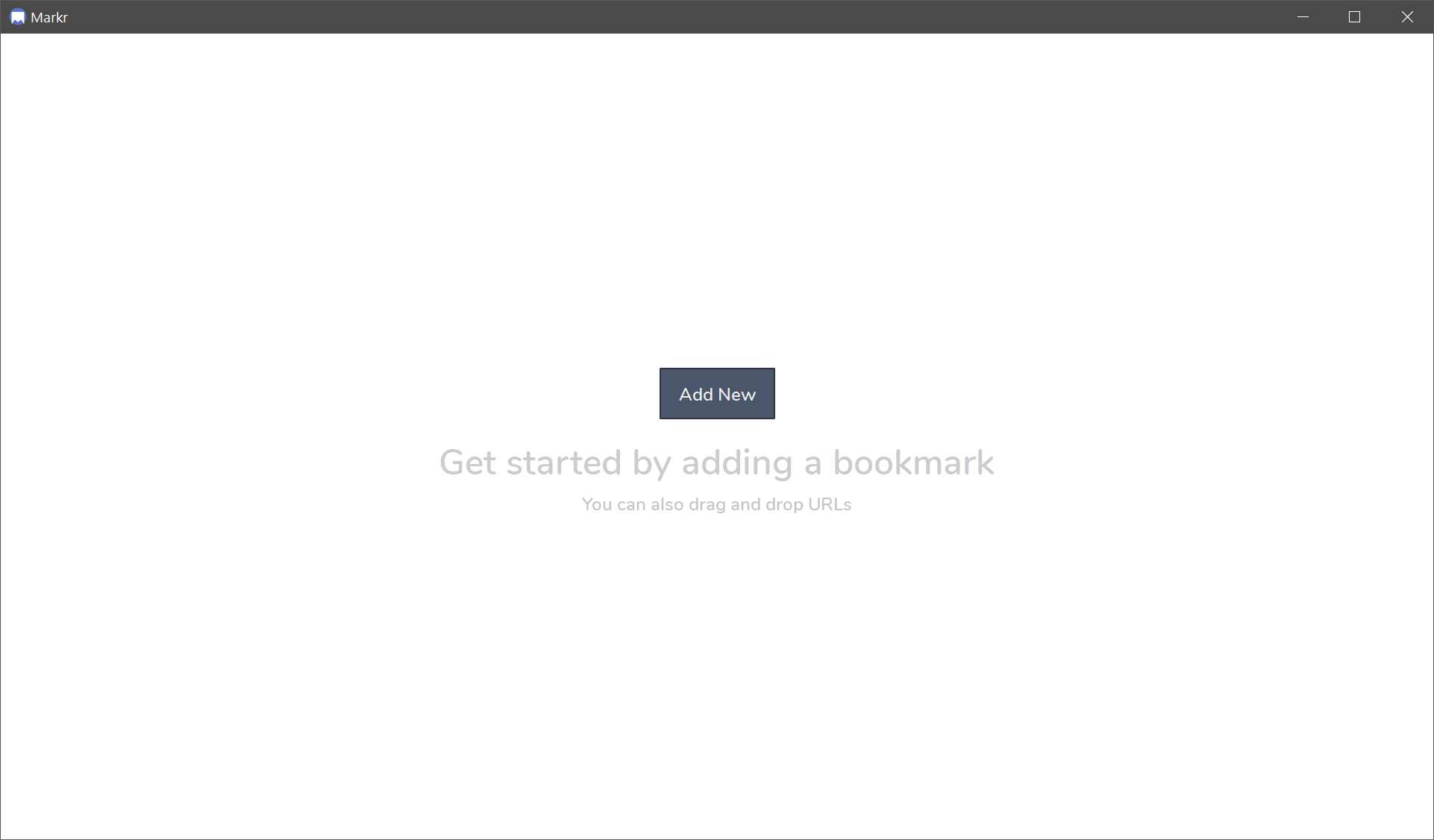1434x840 pixels.
Task: Click the word 'started' in the heading
Action: 563,463
